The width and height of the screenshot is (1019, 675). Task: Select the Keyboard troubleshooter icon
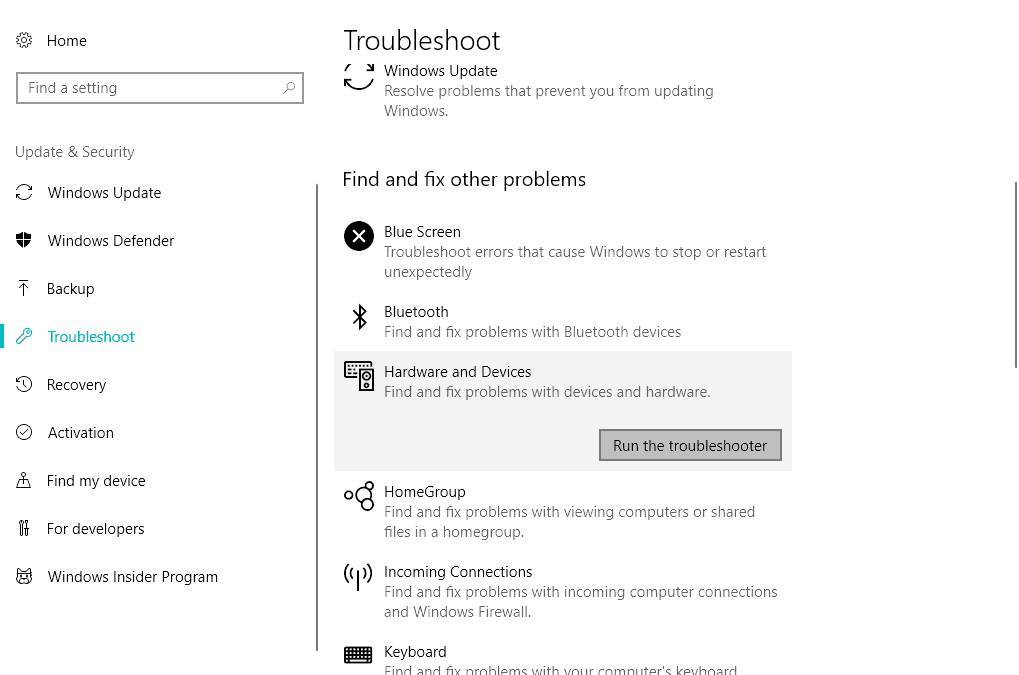pos(359,656)
